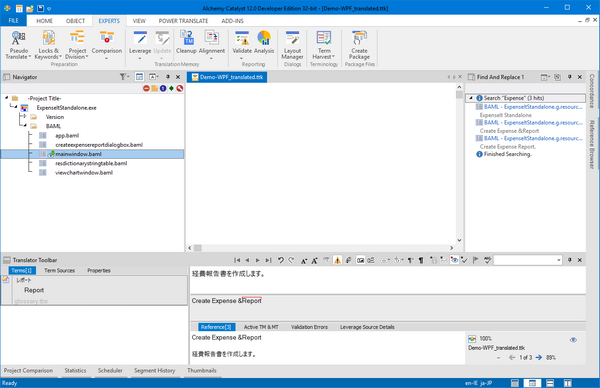Screen dimensions: 600x388
Task: Open the Analysis report tool
Action: click(264, 42)
